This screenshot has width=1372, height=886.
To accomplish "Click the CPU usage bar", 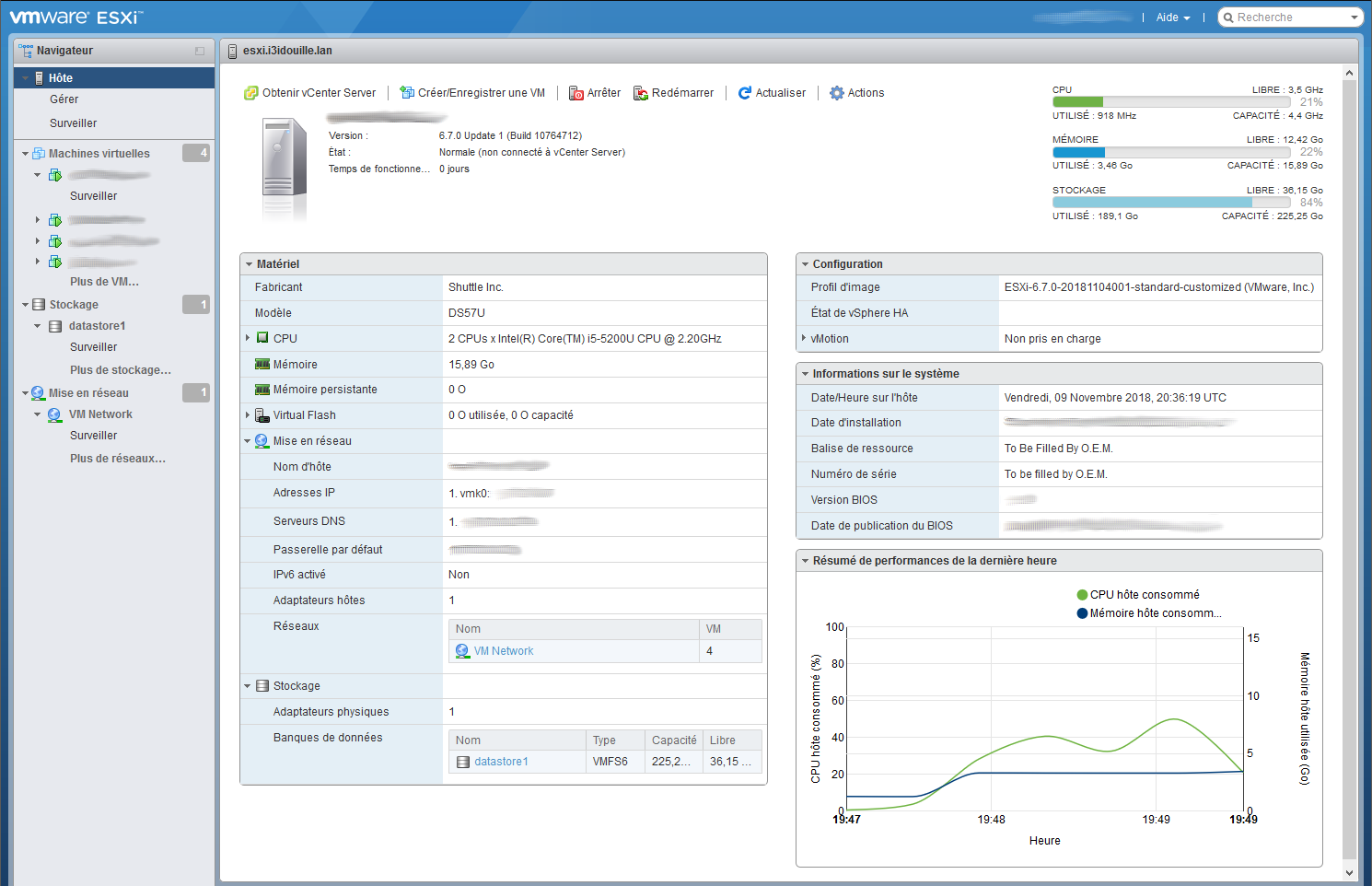I will 1171,102.
